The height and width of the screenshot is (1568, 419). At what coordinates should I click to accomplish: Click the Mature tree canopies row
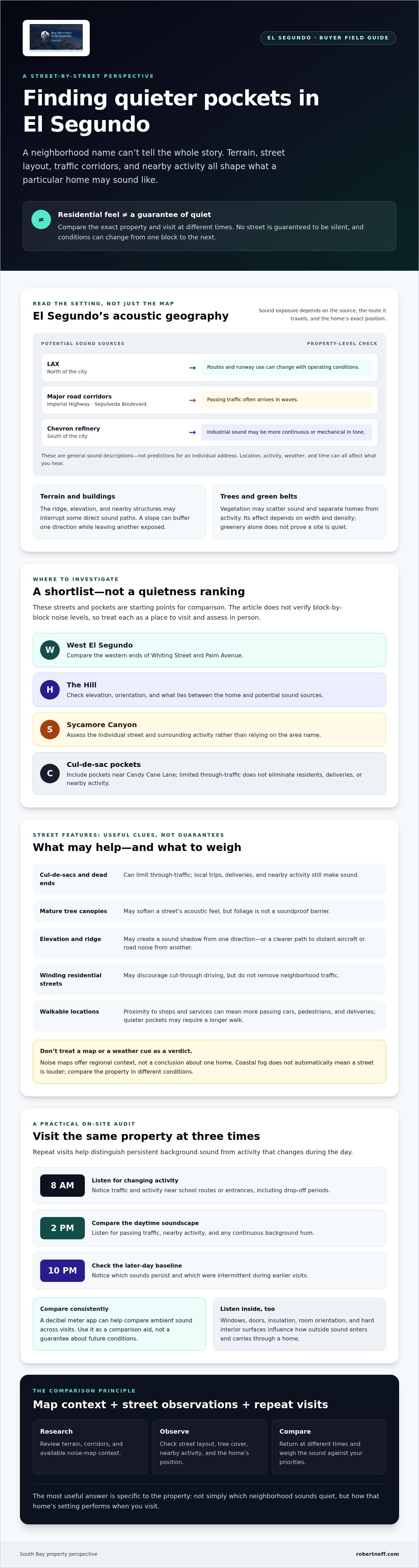pos(209,911)
